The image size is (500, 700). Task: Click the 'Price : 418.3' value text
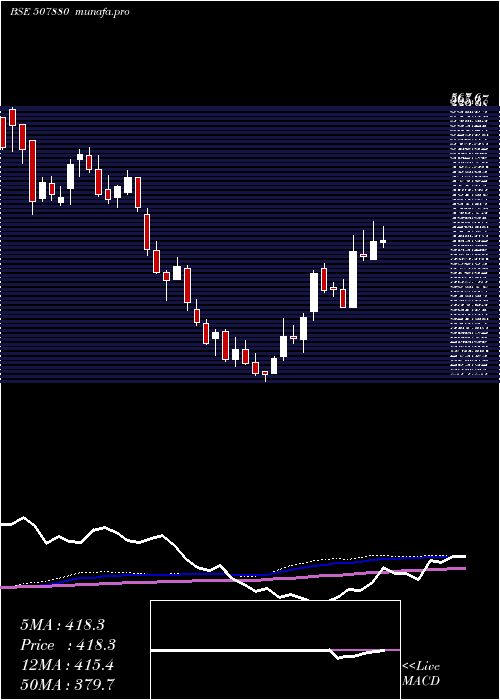click(68, 645)
